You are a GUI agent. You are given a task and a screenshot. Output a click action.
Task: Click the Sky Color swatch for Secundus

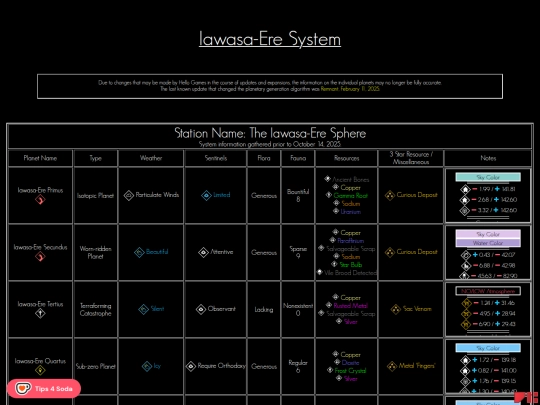pyautogui.click(x=488, y=234)
